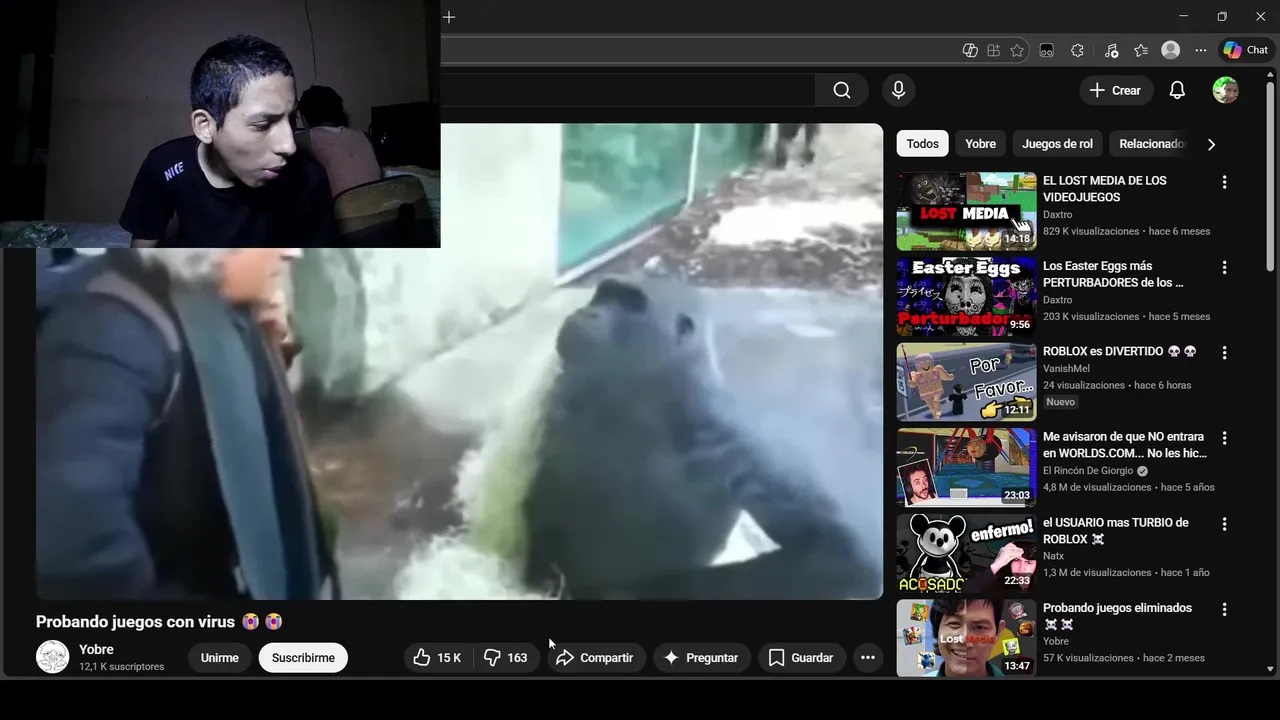Click 'El Rincón De Giorgio' channel name
The height and width of the screenshot is (720, 1280).
pos(1088,471)
